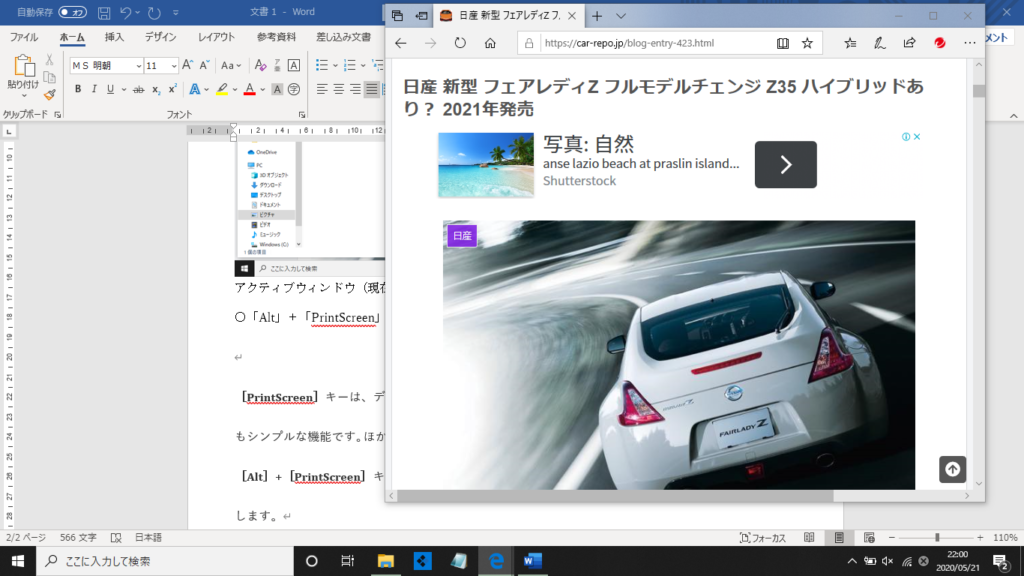Undo the last action in Word
This screenshot has height=576, width=1024.
pos(126,12)
